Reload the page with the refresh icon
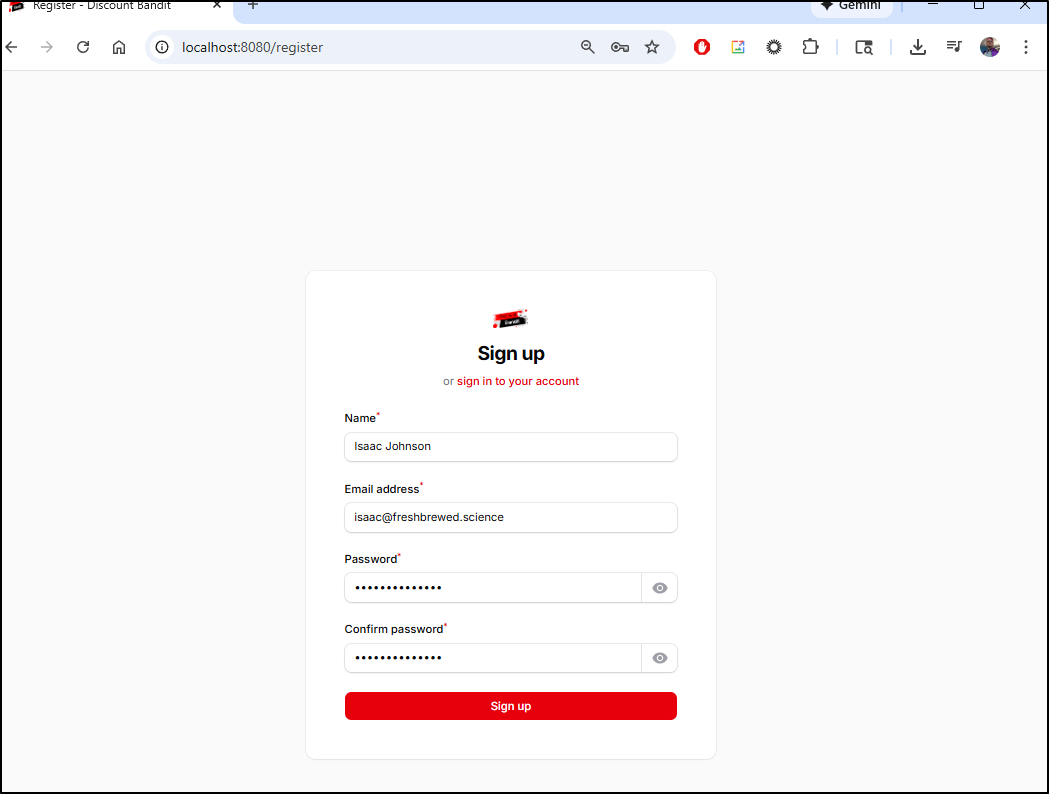Image resolution: width=1049 pixels, height=794 pixels. pos(83,47)
